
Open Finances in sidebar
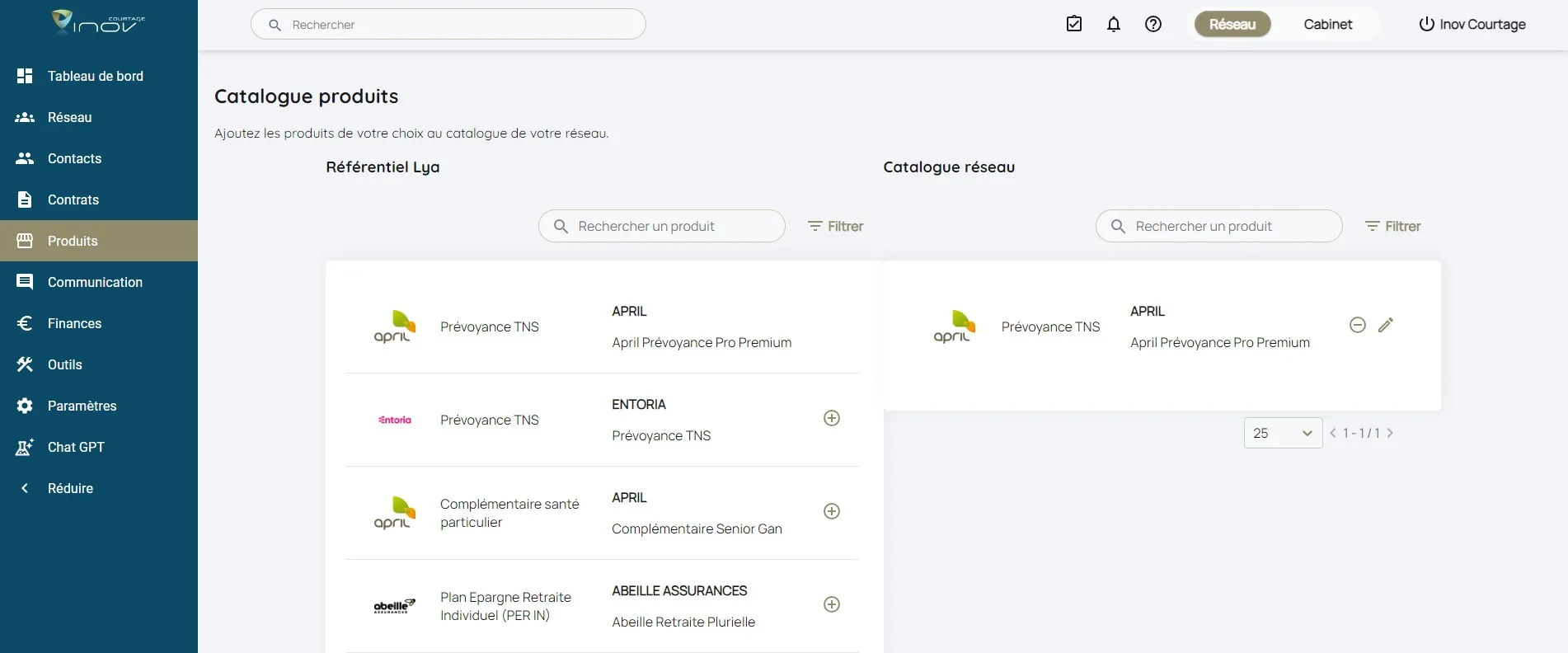[99, 323]
